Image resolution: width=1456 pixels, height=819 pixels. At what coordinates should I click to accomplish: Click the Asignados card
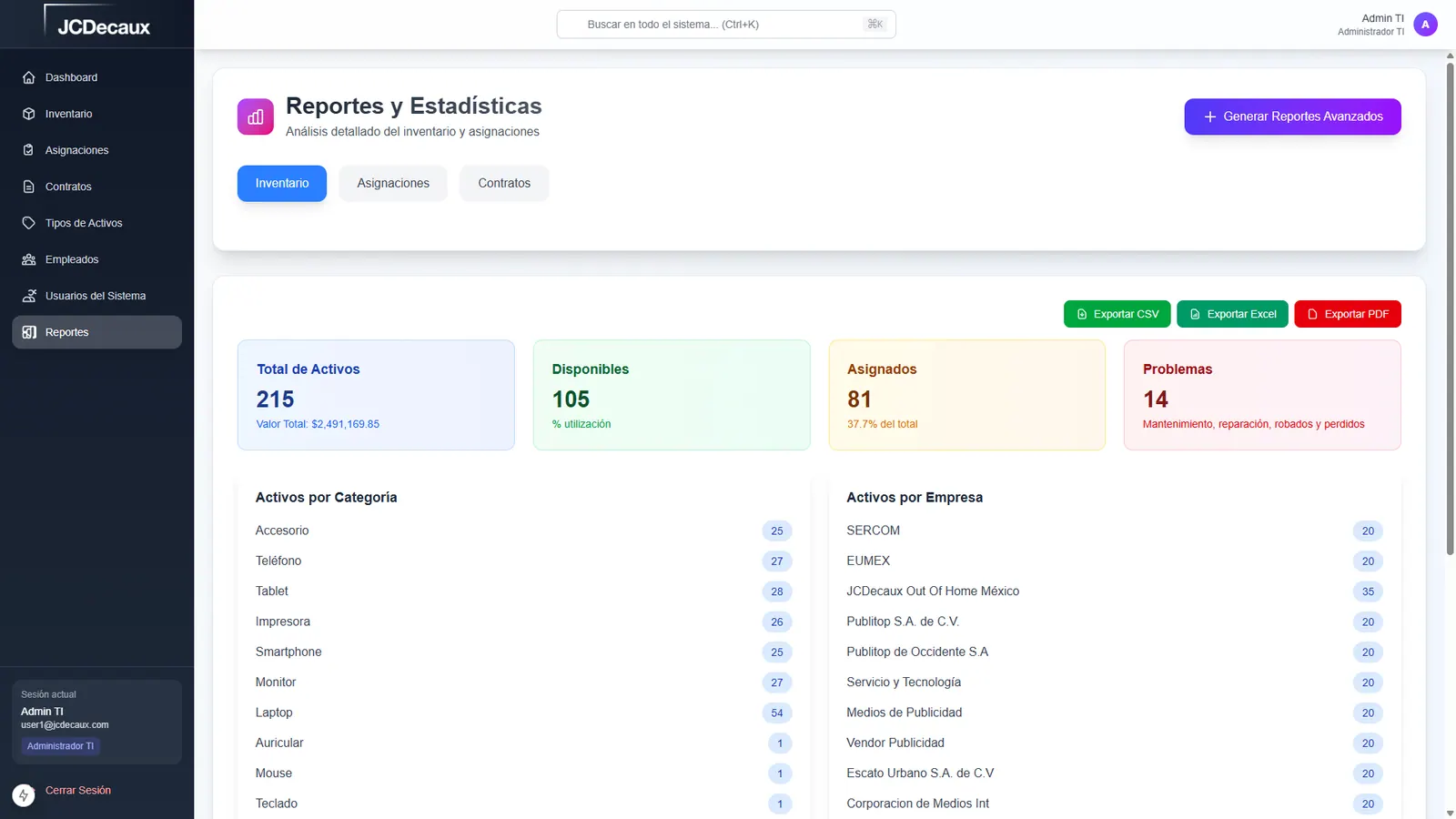tap(966, 395)
